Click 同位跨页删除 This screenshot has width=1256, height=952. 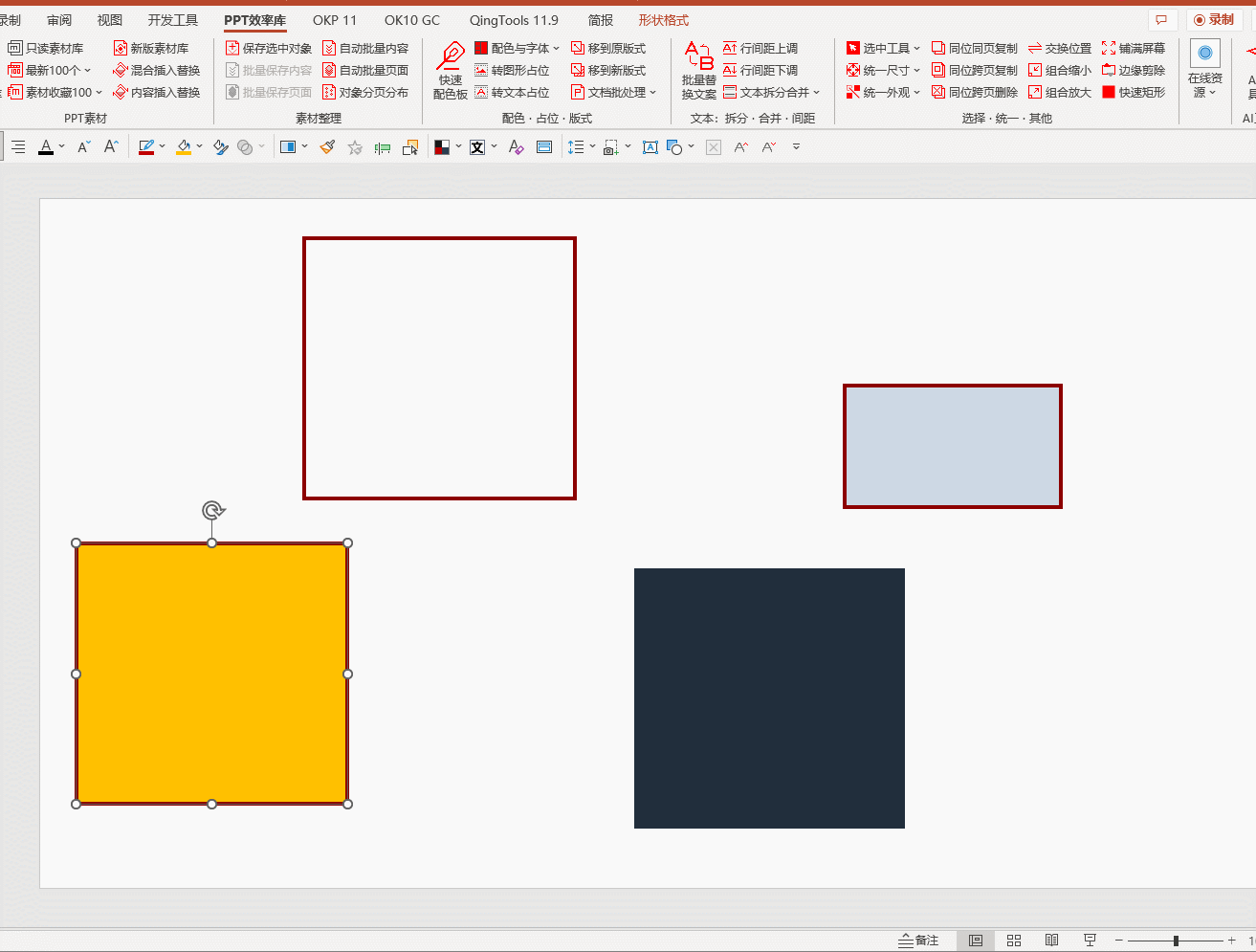(x=975, y=92)
